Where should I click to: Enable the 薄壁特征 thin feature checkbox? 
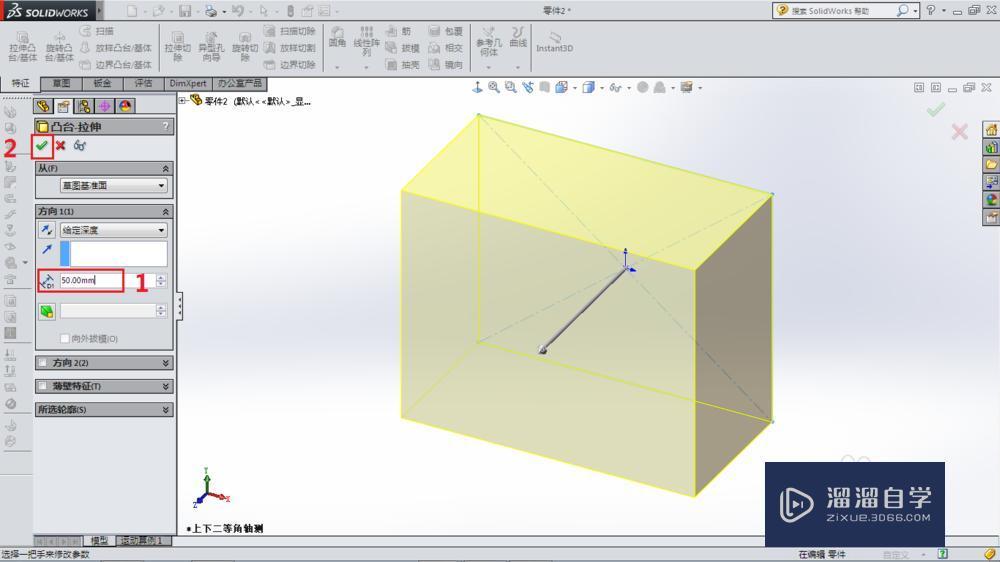click(42, 386)
